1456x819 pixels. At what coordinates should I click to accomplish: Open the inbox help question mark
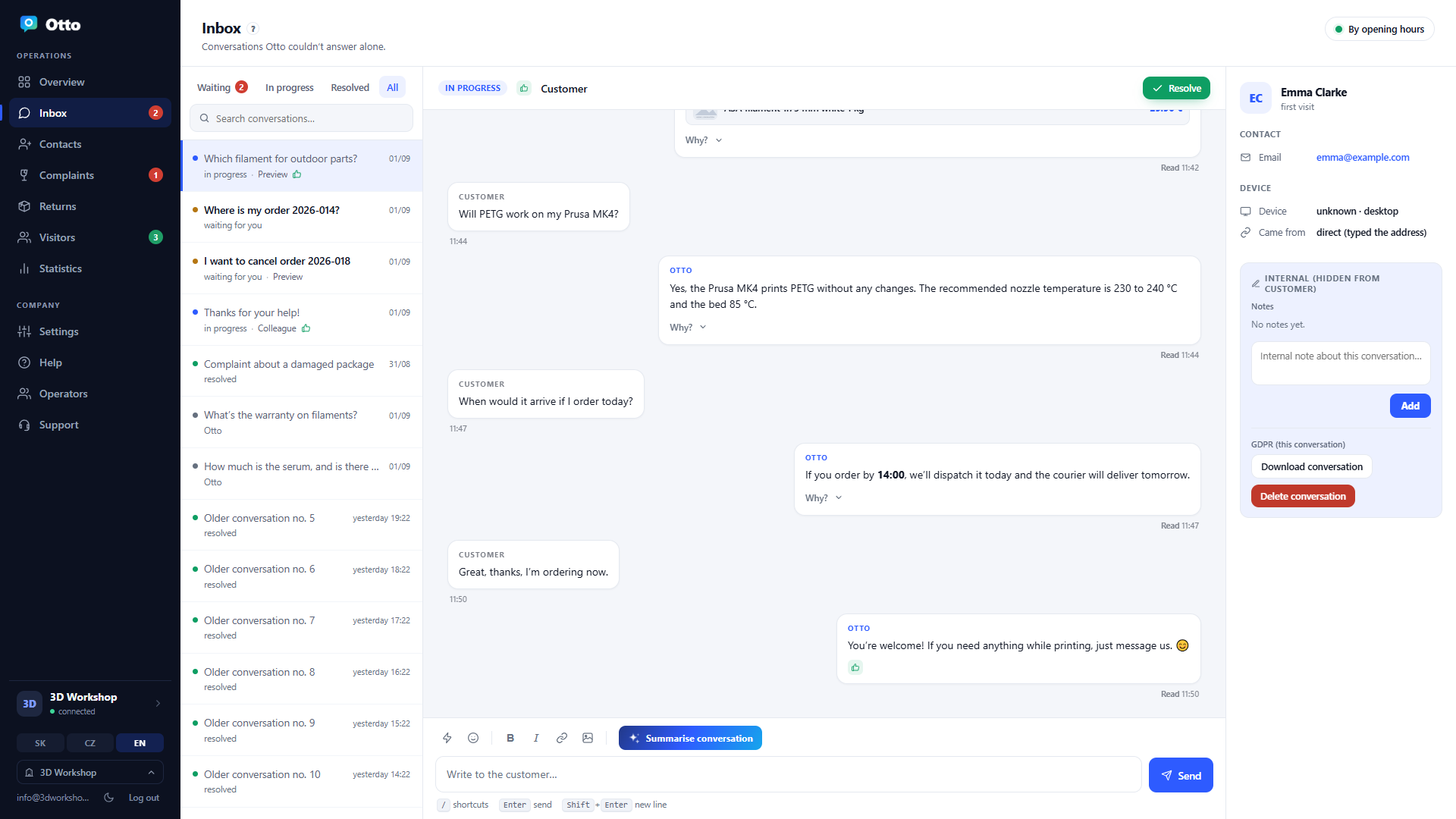(x=253, y=29)
